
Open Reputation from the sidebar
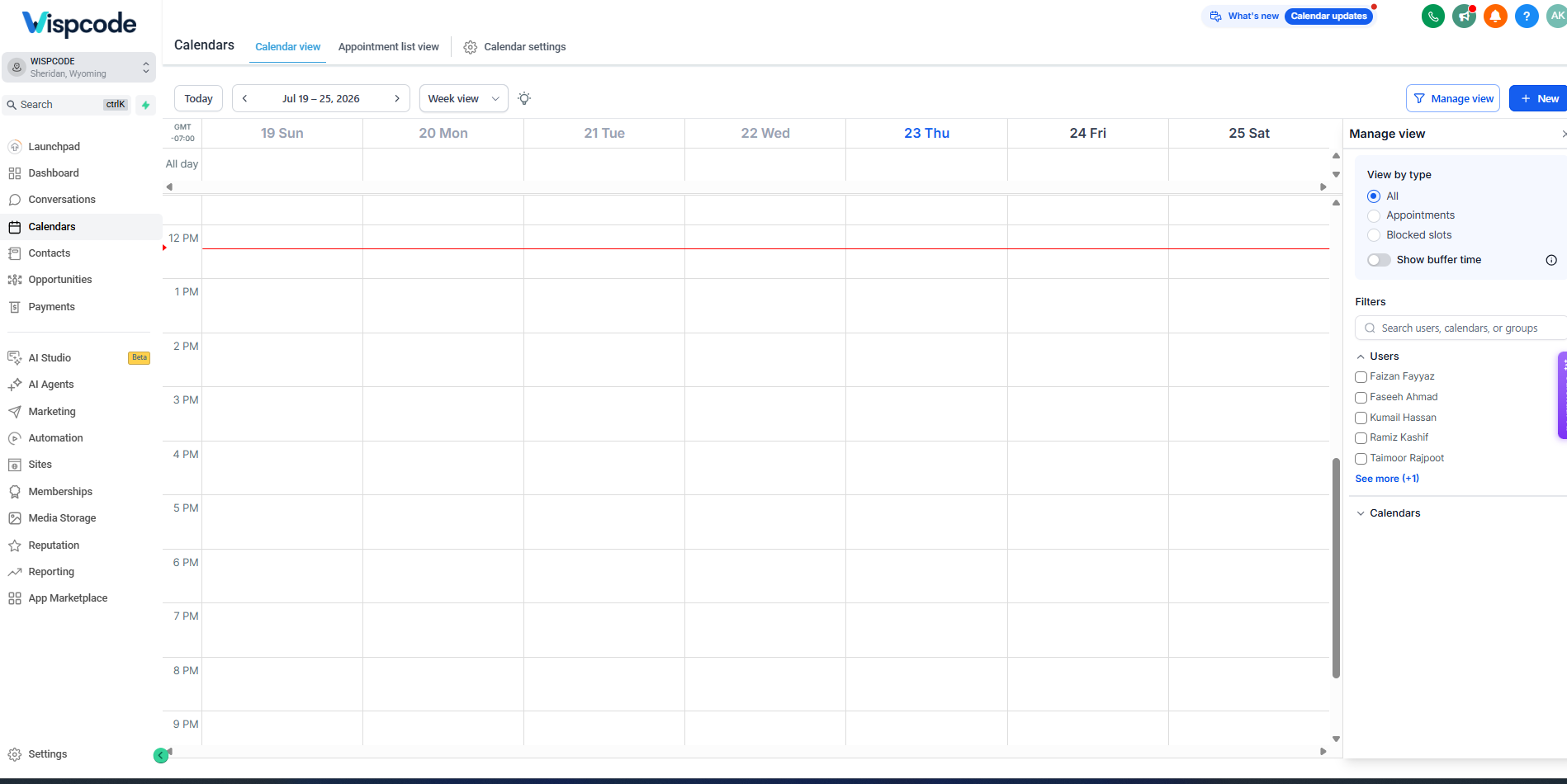(54, 545)
